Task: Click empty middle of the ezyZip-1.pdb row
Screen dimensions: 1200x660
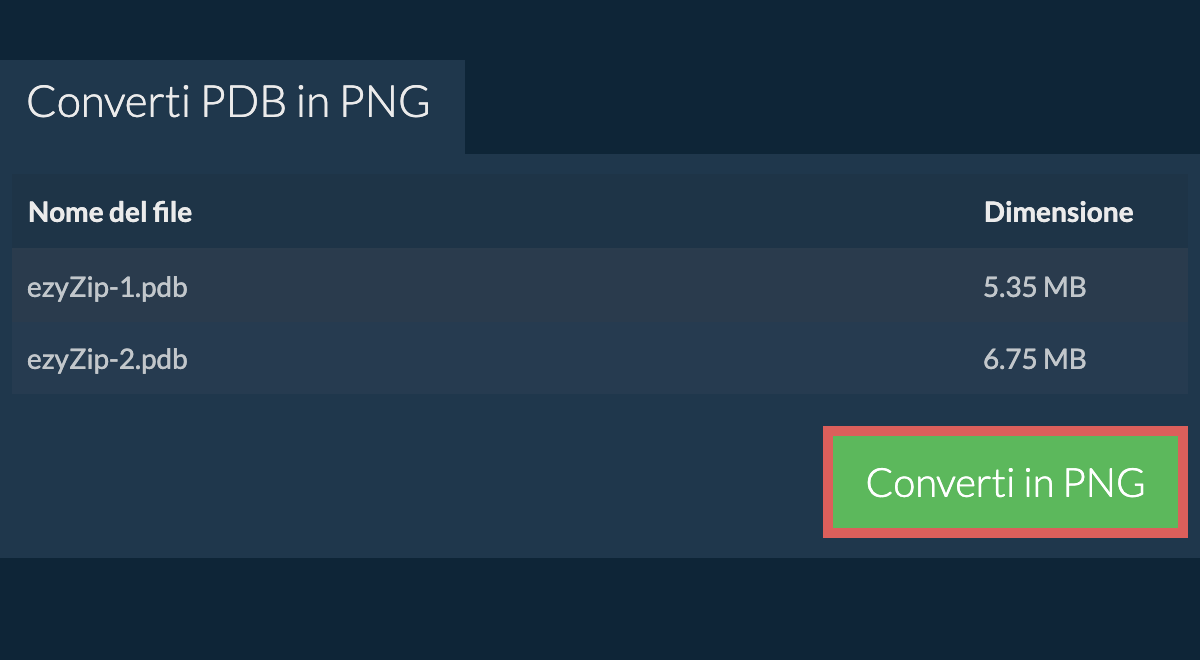Action: point(580,288)
